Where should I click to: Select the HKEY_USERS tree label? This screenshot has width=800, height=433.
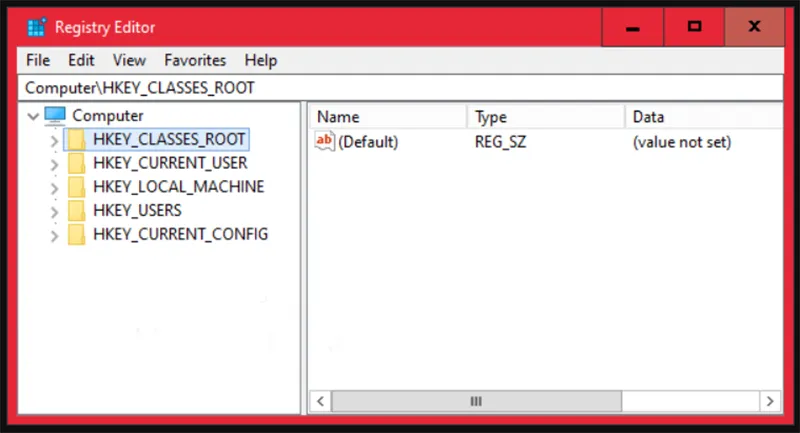[x=137, y=210]
